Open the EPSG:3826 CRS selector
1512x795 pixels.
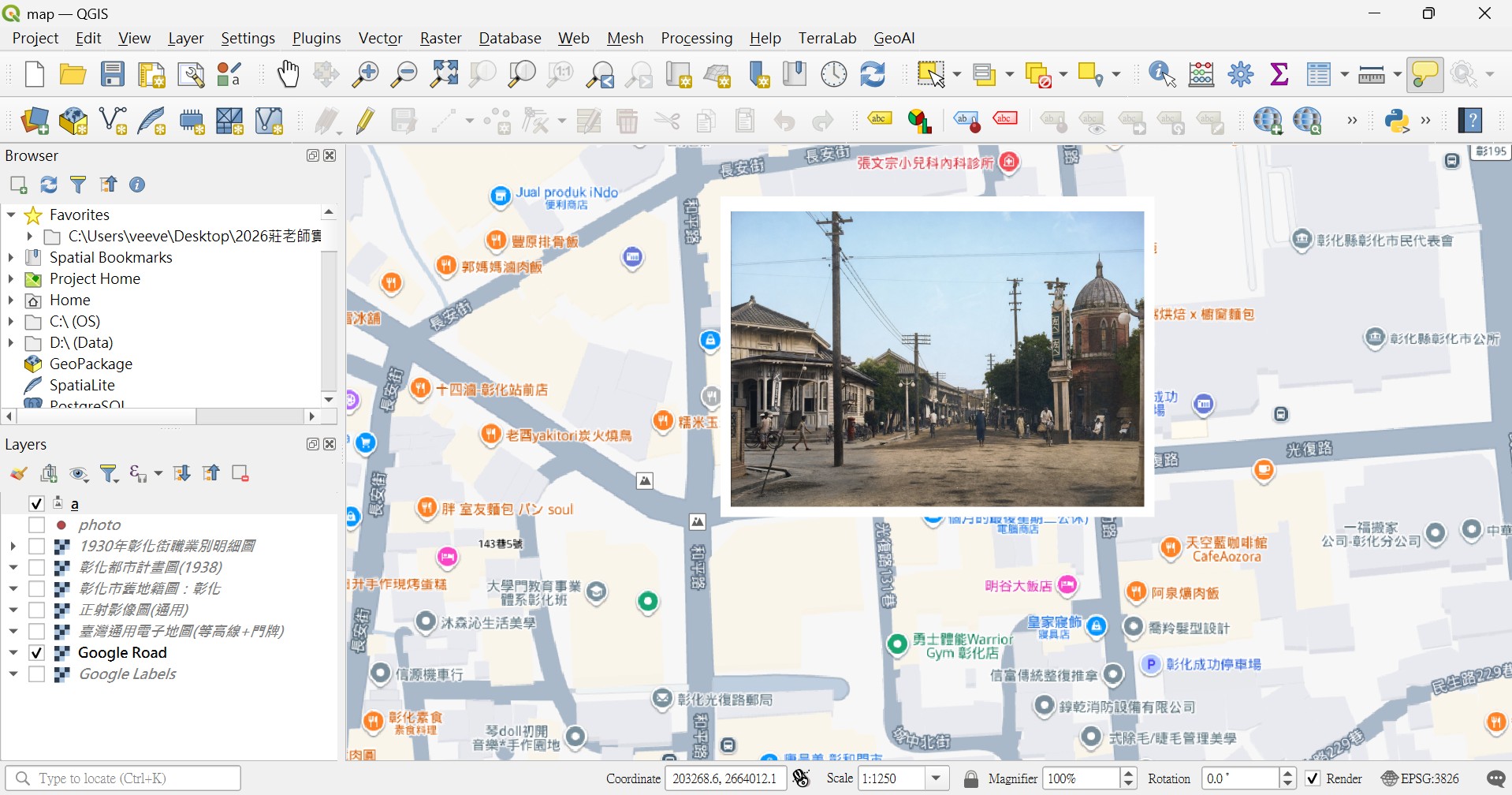[x=1420, y=779]
